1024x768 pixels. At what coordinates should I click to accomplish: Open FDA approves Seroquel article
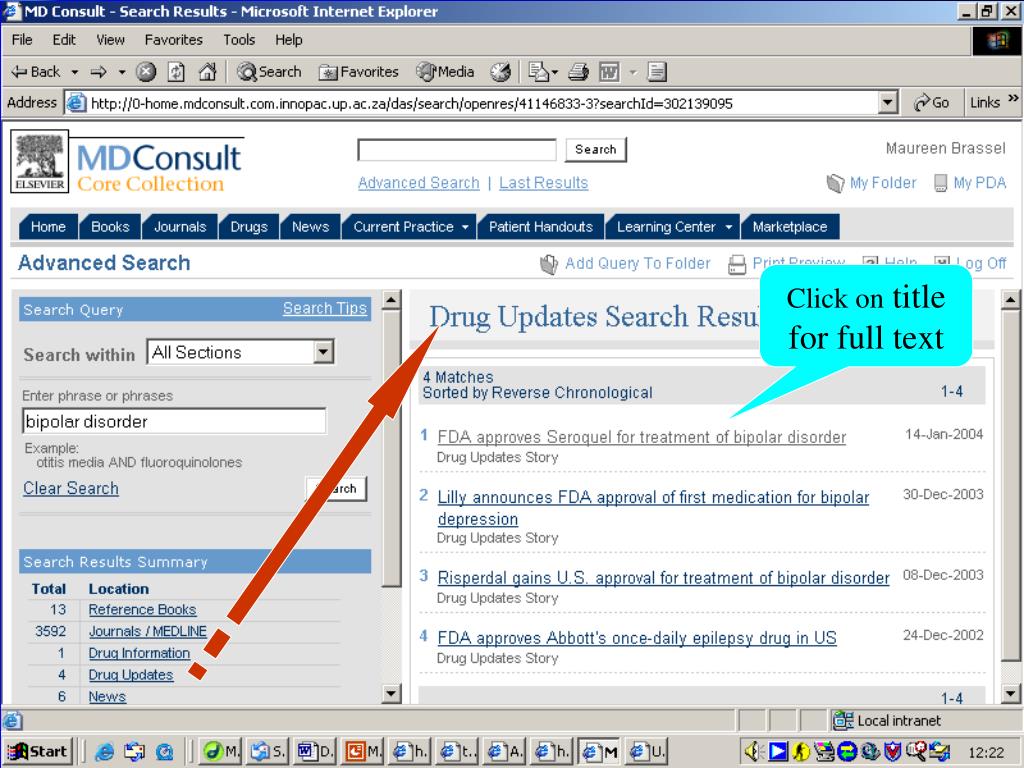point(642,437)
